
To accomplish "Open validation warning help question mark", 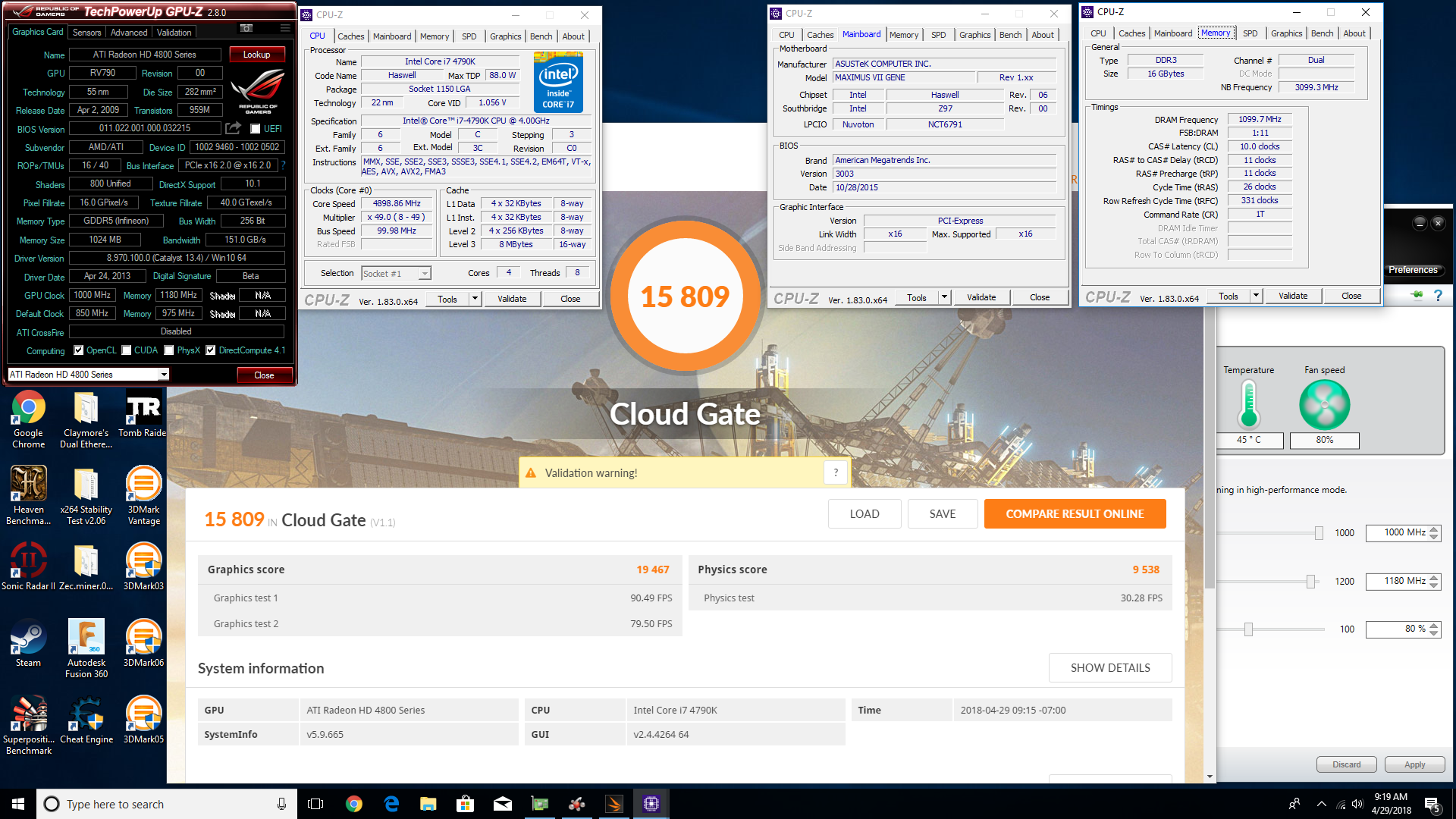I will click(836, 472).
